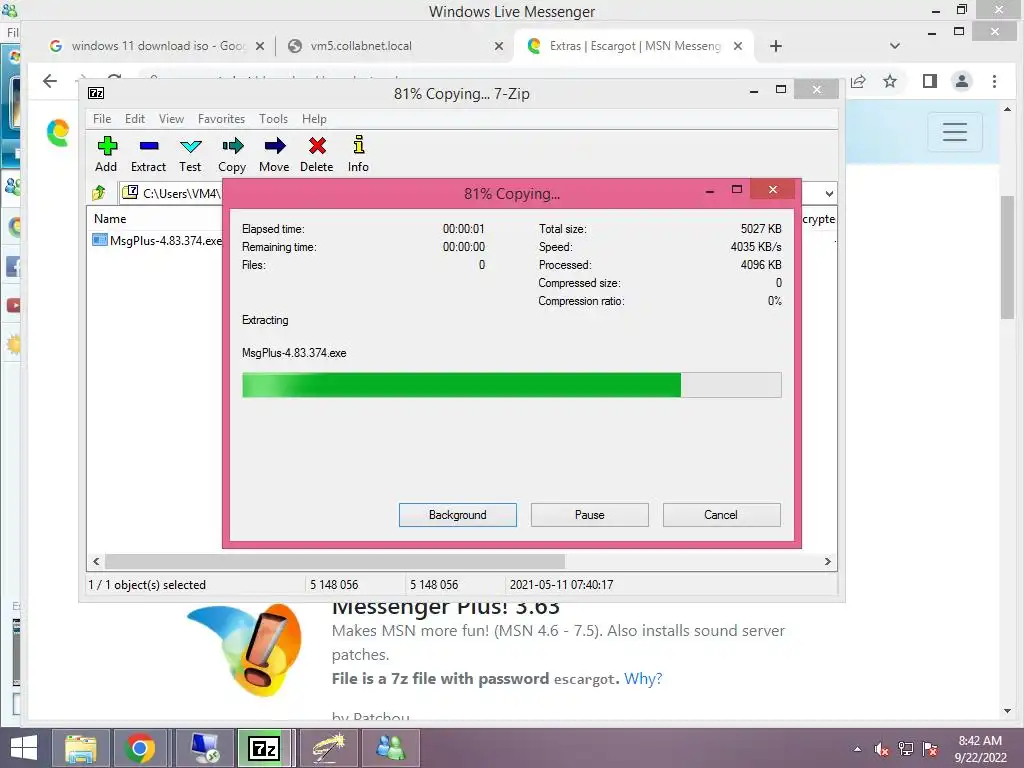
Task: Click the Name column header
Action: point(110,219)
